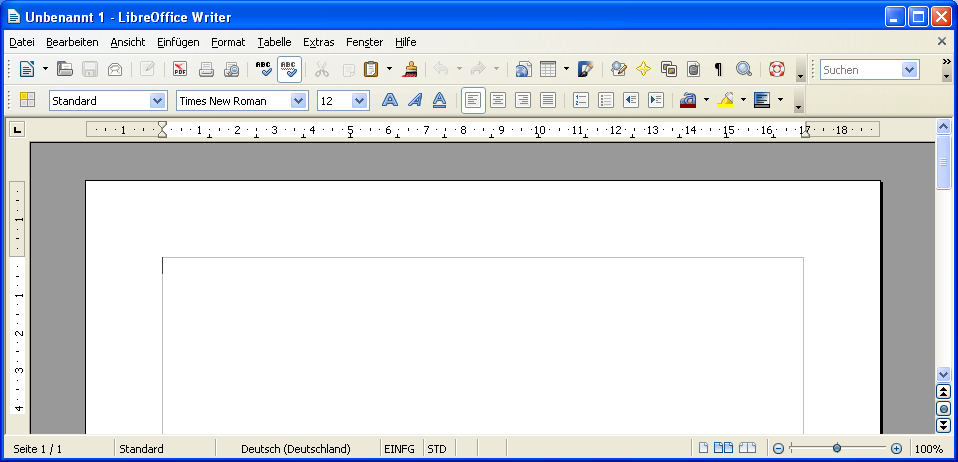Open the Format menu
The width and height of the screenshot is (958, 462).
[x=228, y=42]
